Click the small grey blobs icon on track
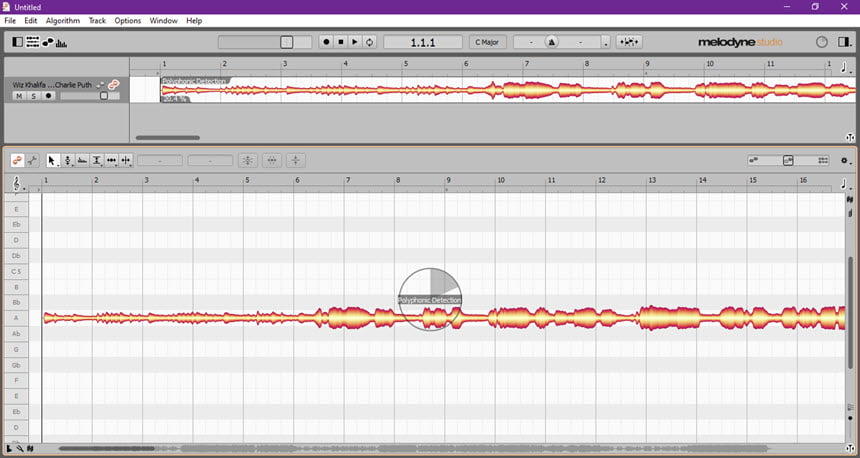This screenshot has width=860, height=458. coord(100,85)
